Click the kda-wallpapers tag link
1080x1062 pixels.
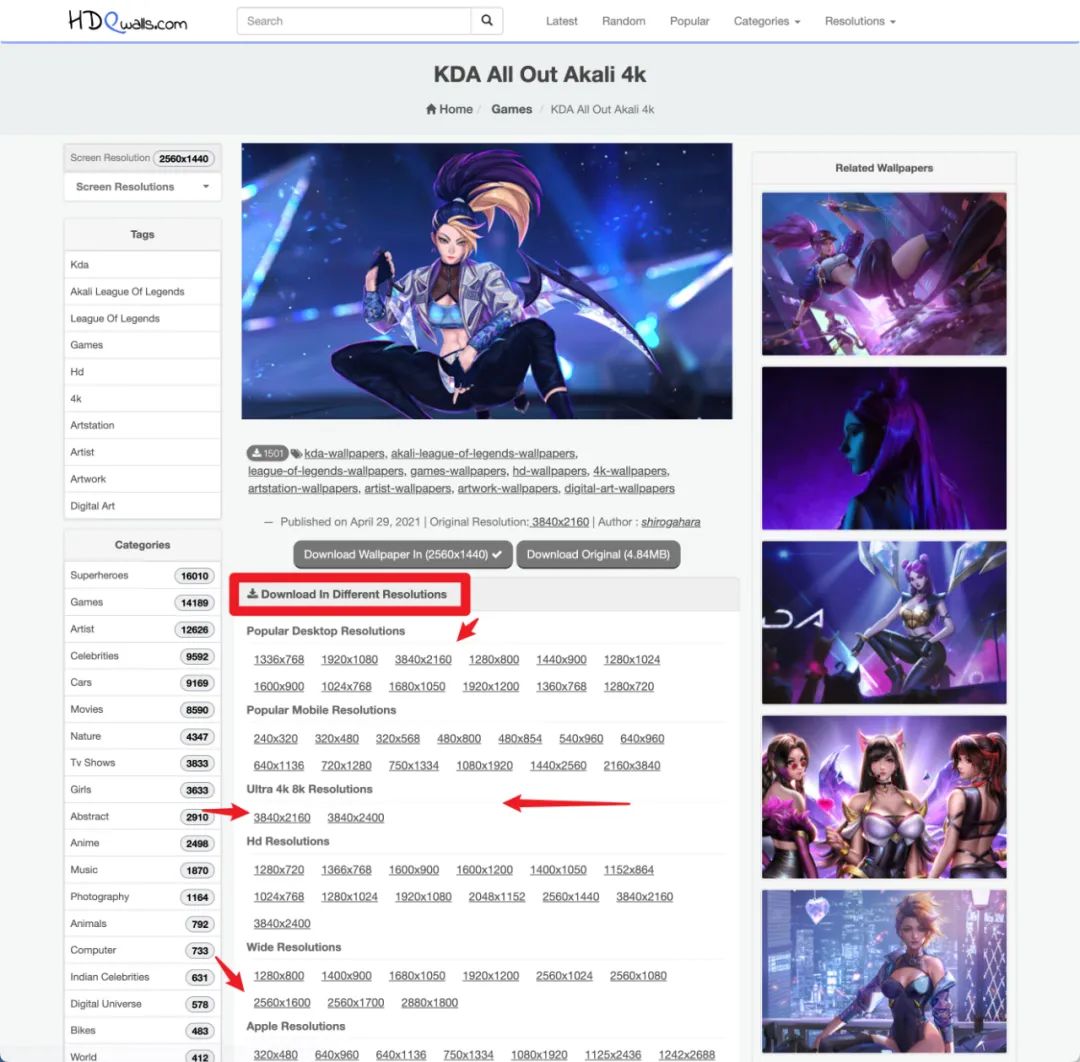(344, 453)
